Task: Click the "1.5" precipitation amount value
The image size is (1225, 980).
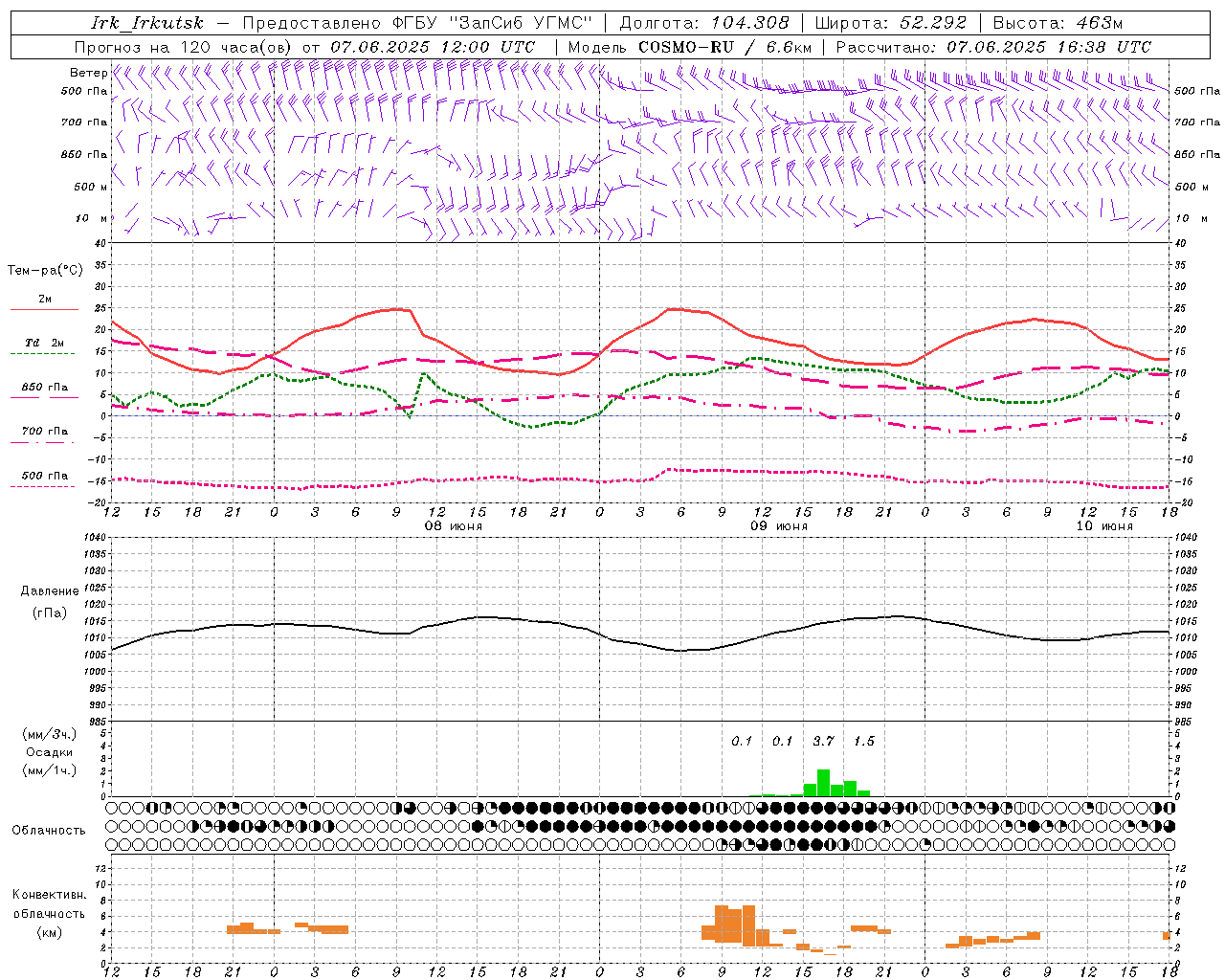Action: point(863,741)
